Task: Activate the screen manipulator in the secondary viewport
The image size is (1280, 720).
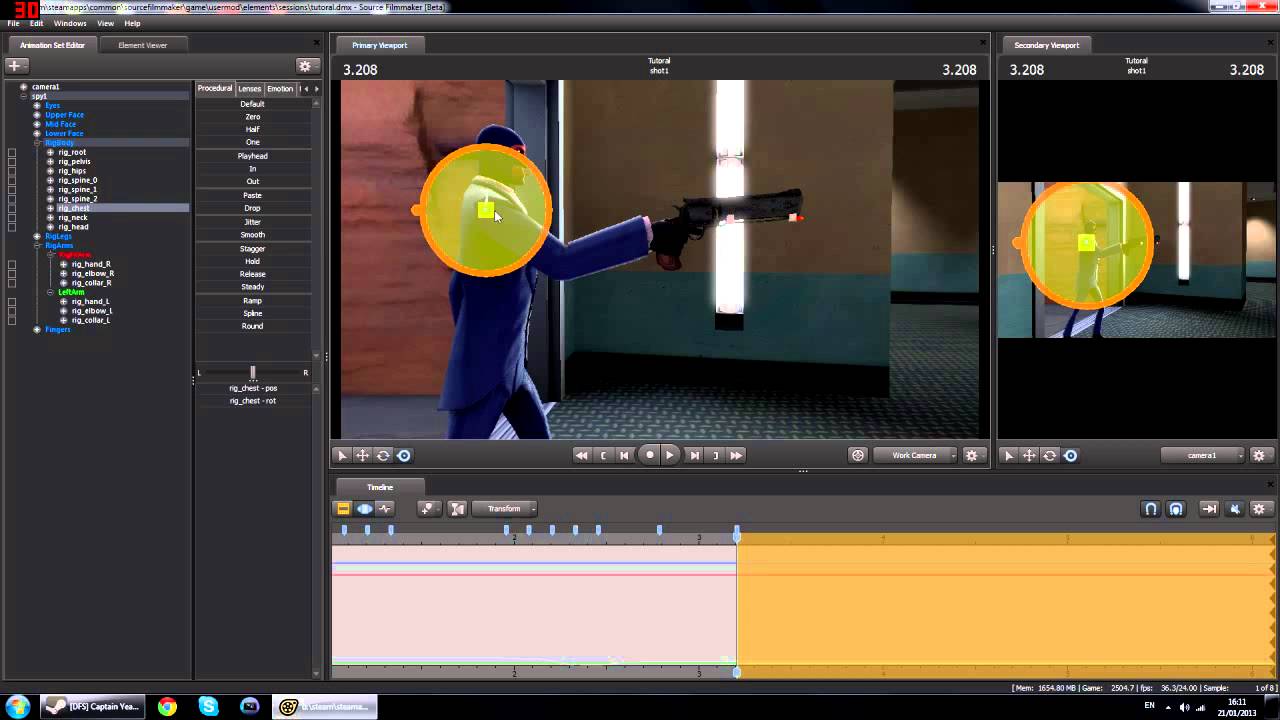Action: tap(1071, 455)
